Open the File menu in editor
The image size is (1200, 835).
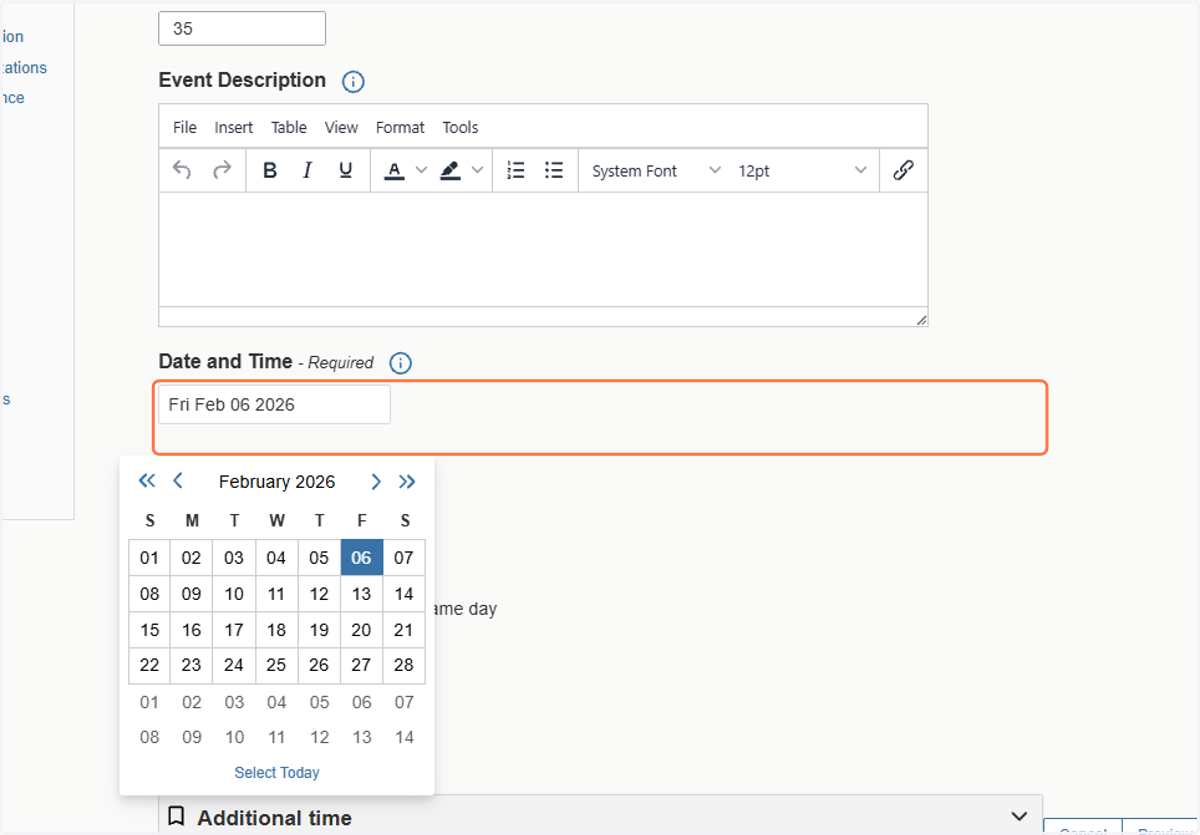click(x=185, y=127)
